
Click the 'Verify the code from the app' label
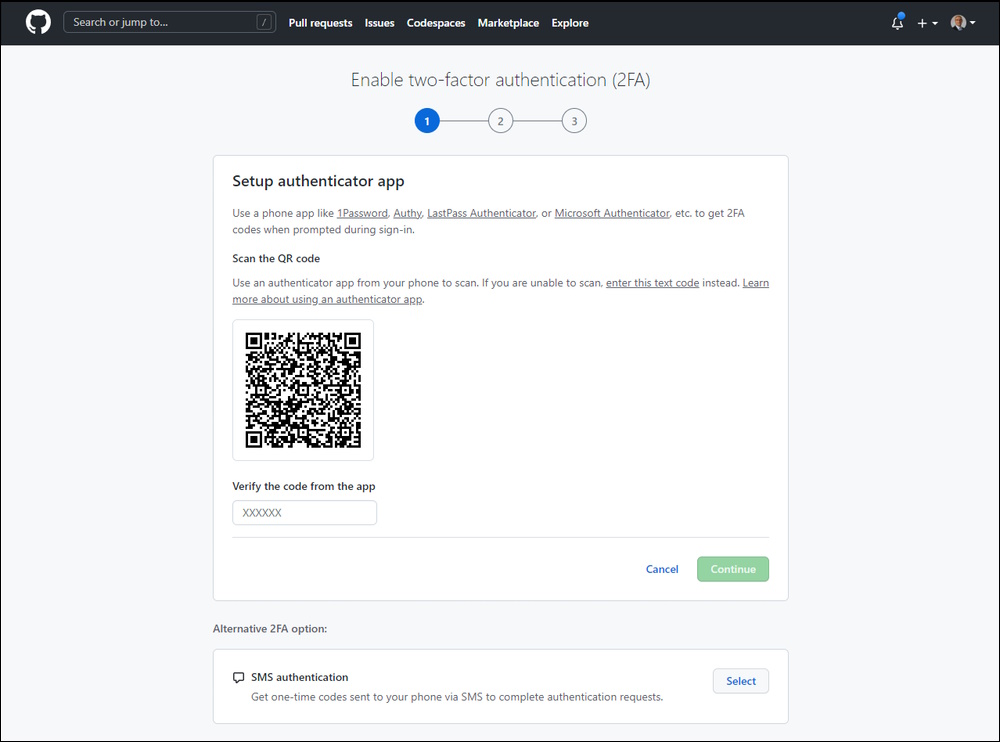(304, 486)
